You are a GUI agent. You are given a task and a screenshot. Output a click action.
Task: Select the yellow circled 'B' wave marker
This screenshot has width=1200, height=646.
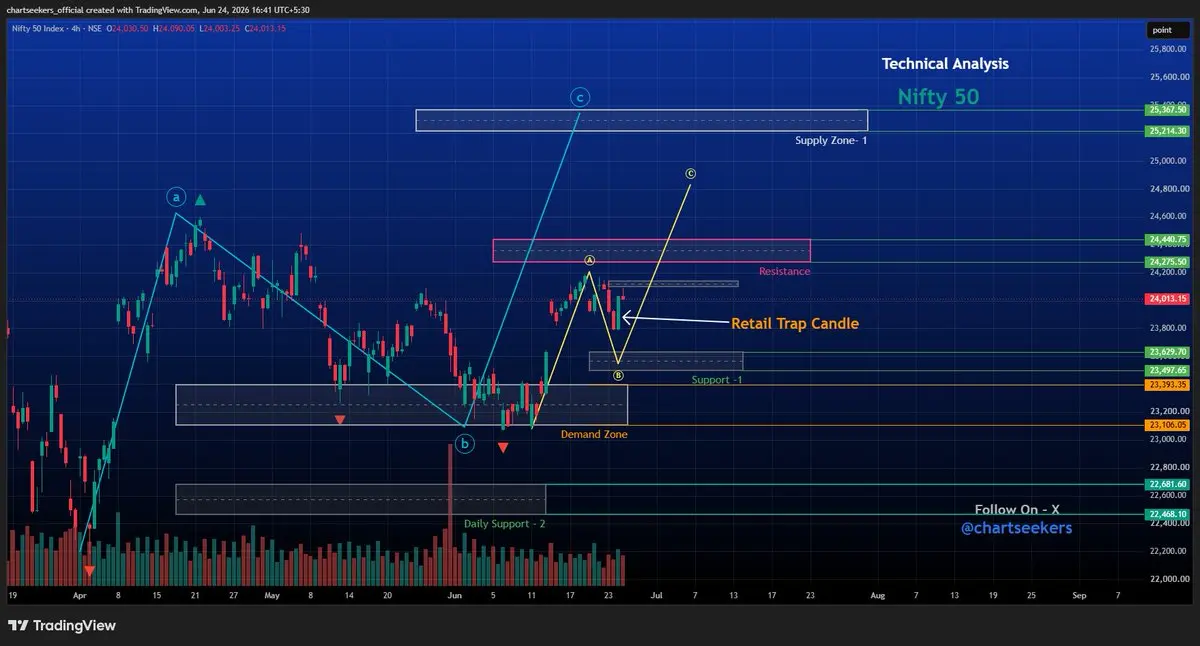point(618,376)
